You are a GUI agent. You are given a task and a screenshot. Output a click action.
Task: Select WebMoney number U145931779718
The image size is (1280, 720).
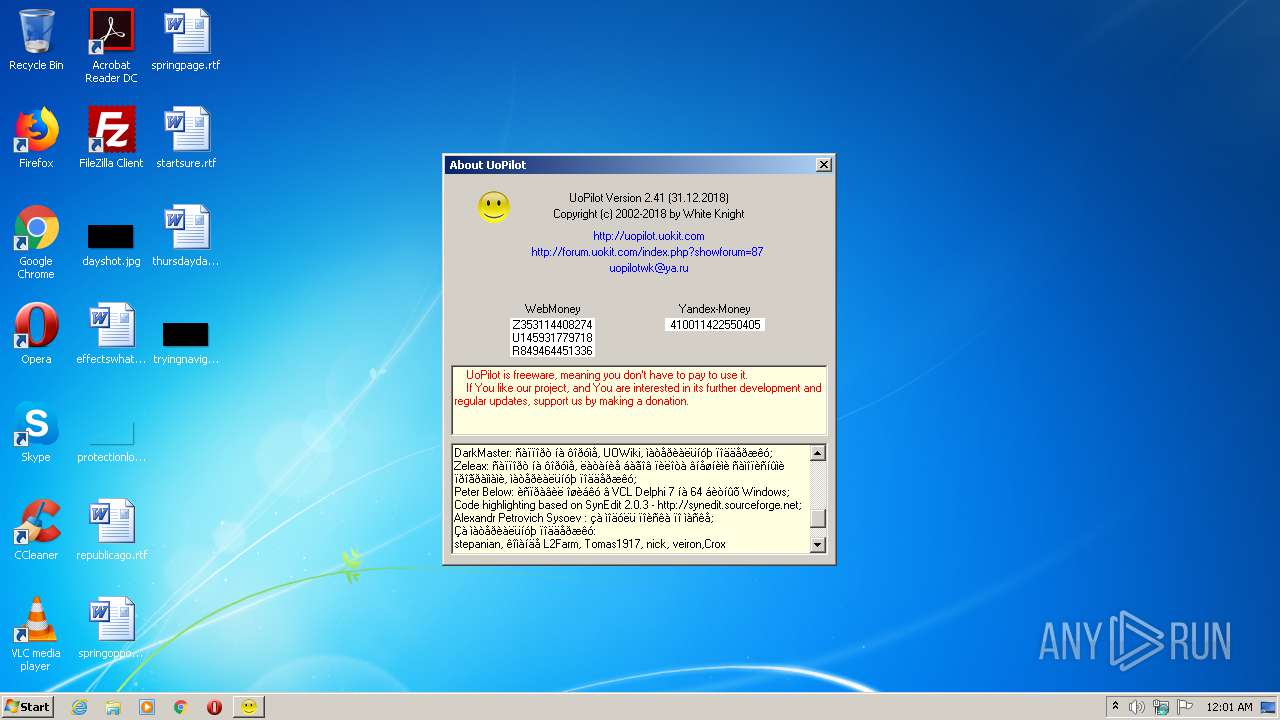coord(552,338)
